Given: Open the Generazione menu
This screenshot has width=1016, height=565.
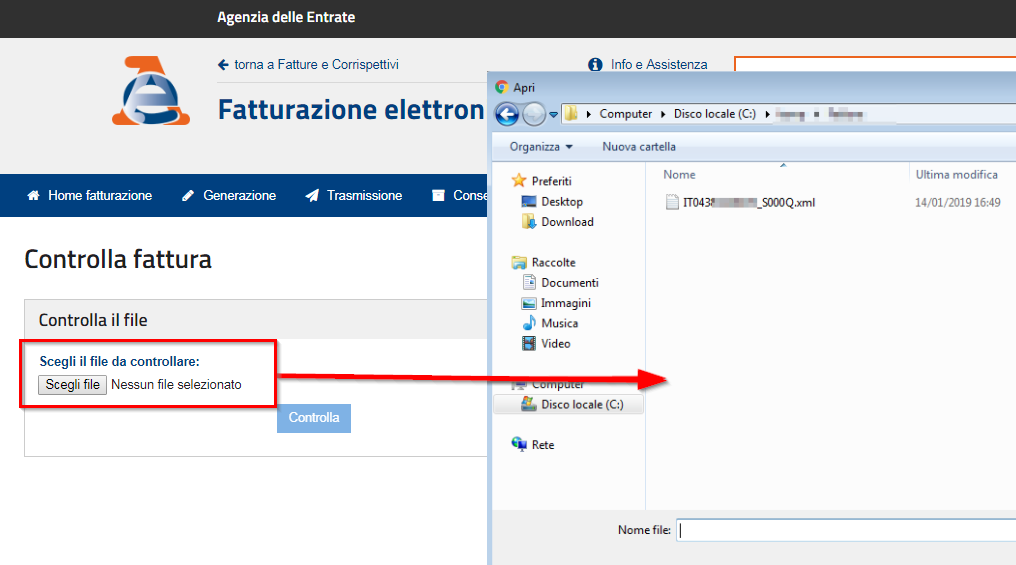Looking at the screenshot, I should (x=229, y=196).
